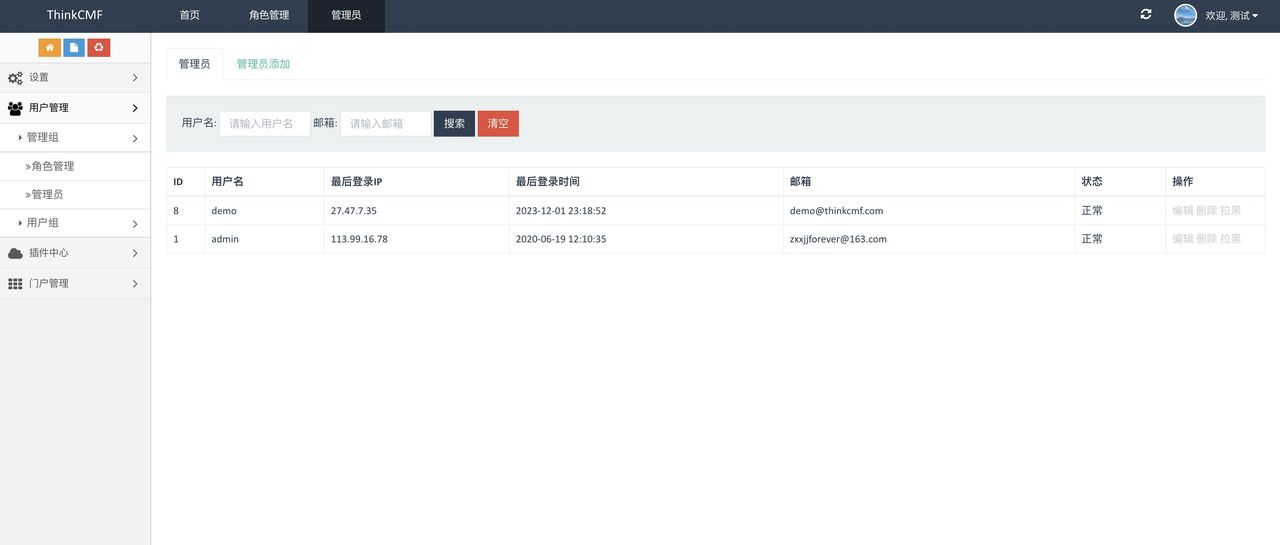
Task: Click the ThinkCMF logo text
Action: click(75, 15)
